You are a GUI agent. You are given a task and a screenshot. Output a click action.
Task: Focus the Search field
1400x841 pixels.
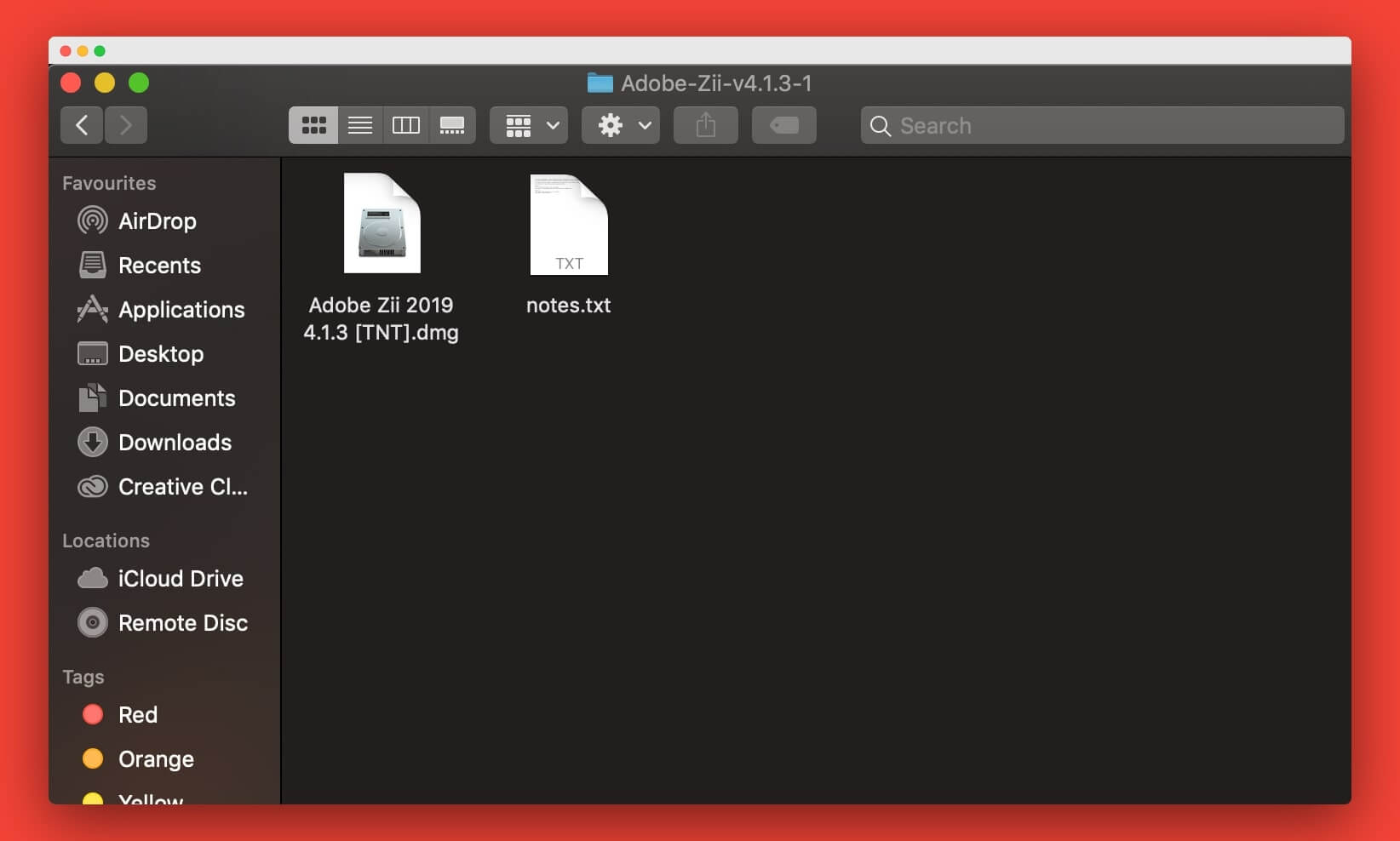[x=1103, y=125]
